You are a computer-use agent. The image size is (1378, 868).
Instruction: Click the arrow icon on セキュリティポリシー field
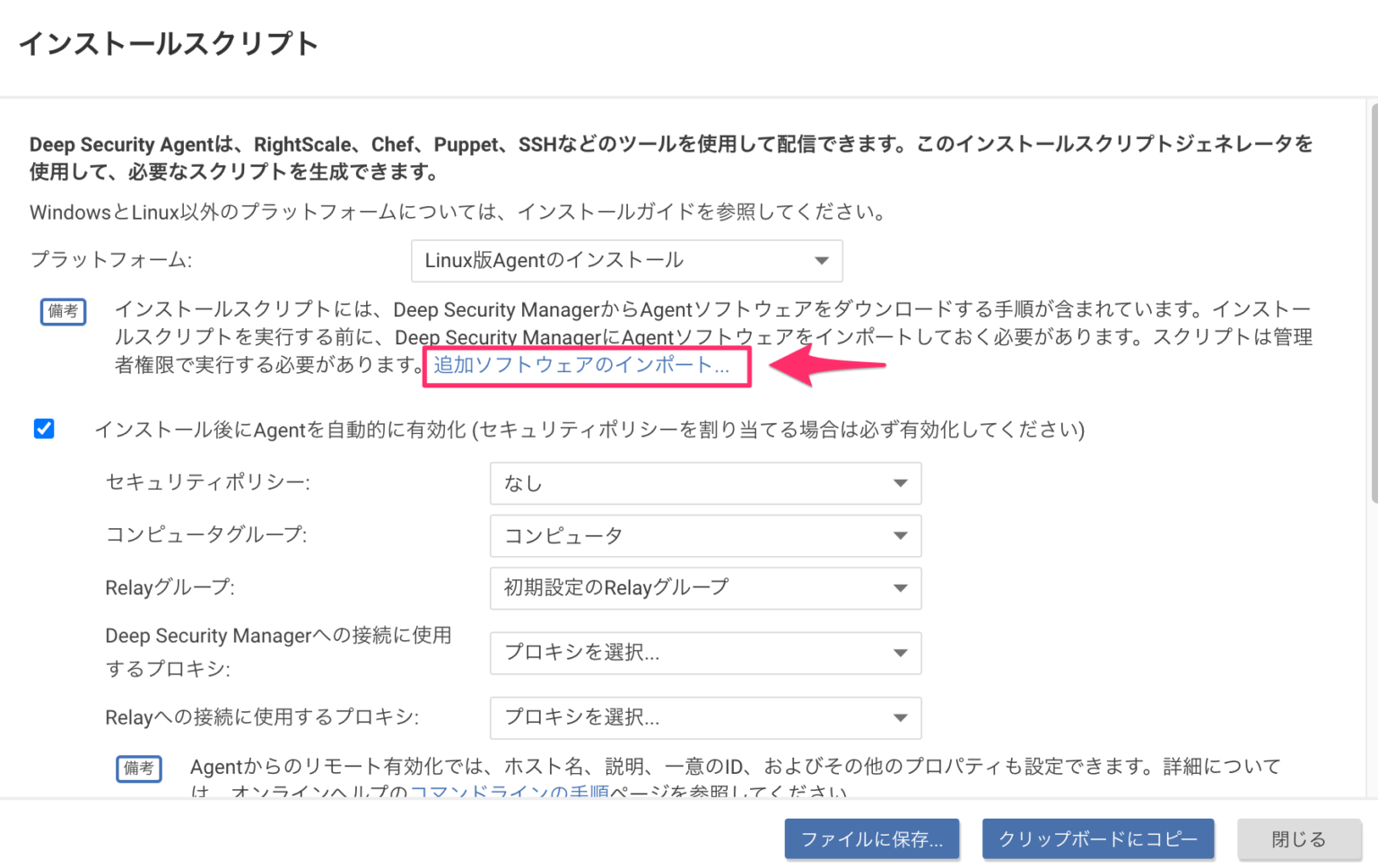[901, 483]
